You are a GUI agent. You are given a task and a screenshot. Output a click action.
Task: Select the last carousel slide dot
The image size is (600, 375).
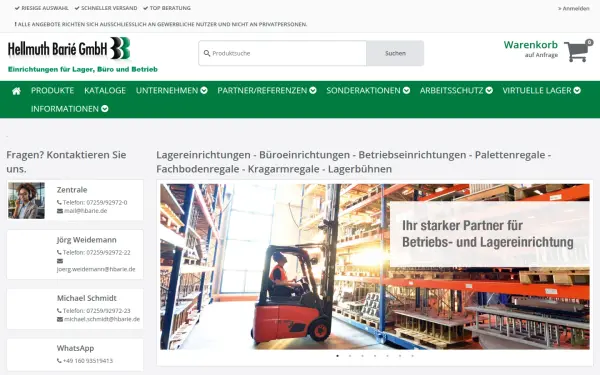(x=412, y=356)
